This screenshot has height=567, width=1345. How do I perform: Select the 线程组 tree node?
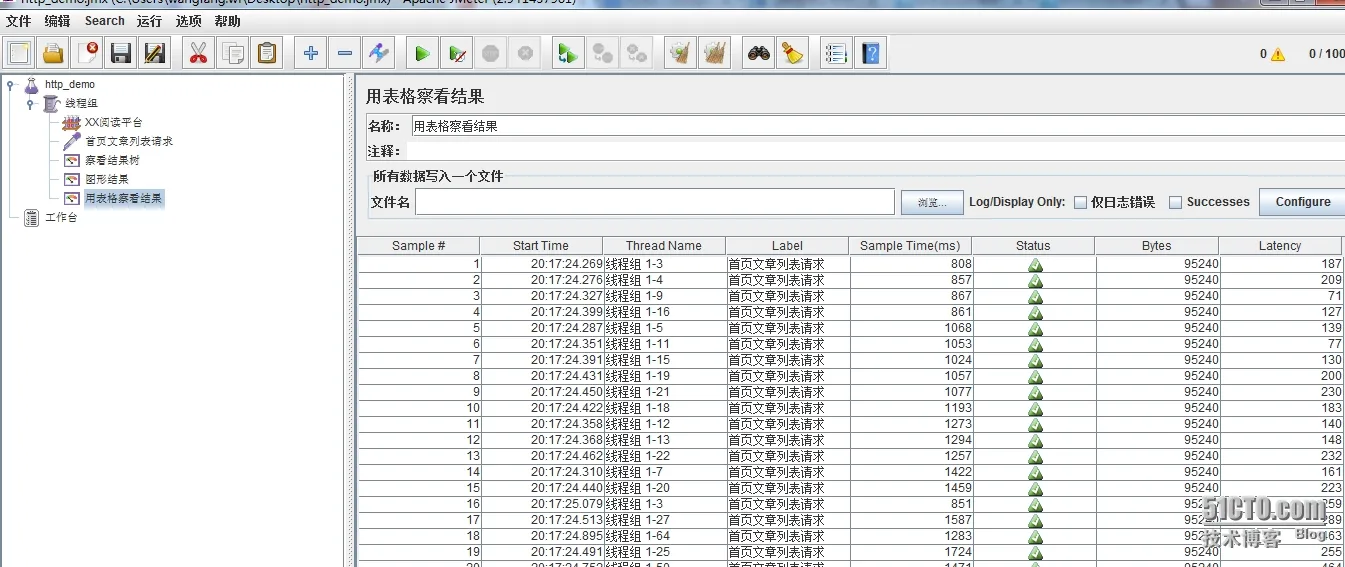point(82,103)
